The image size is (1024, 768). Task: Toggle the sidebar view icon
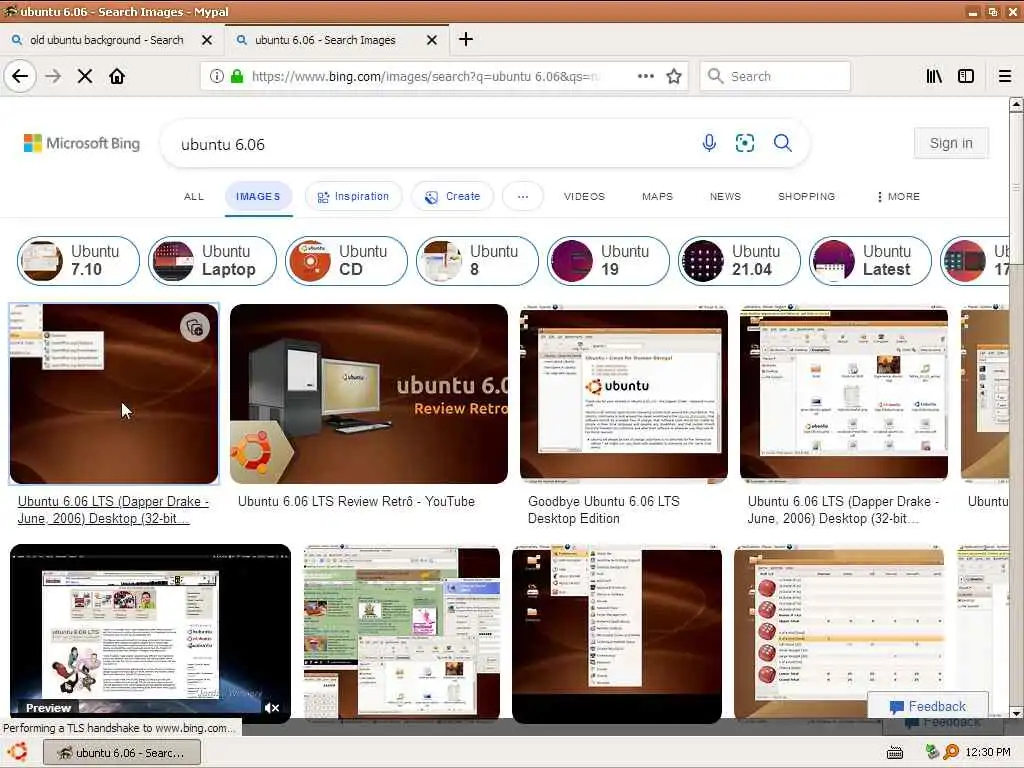tap(966, 76)
